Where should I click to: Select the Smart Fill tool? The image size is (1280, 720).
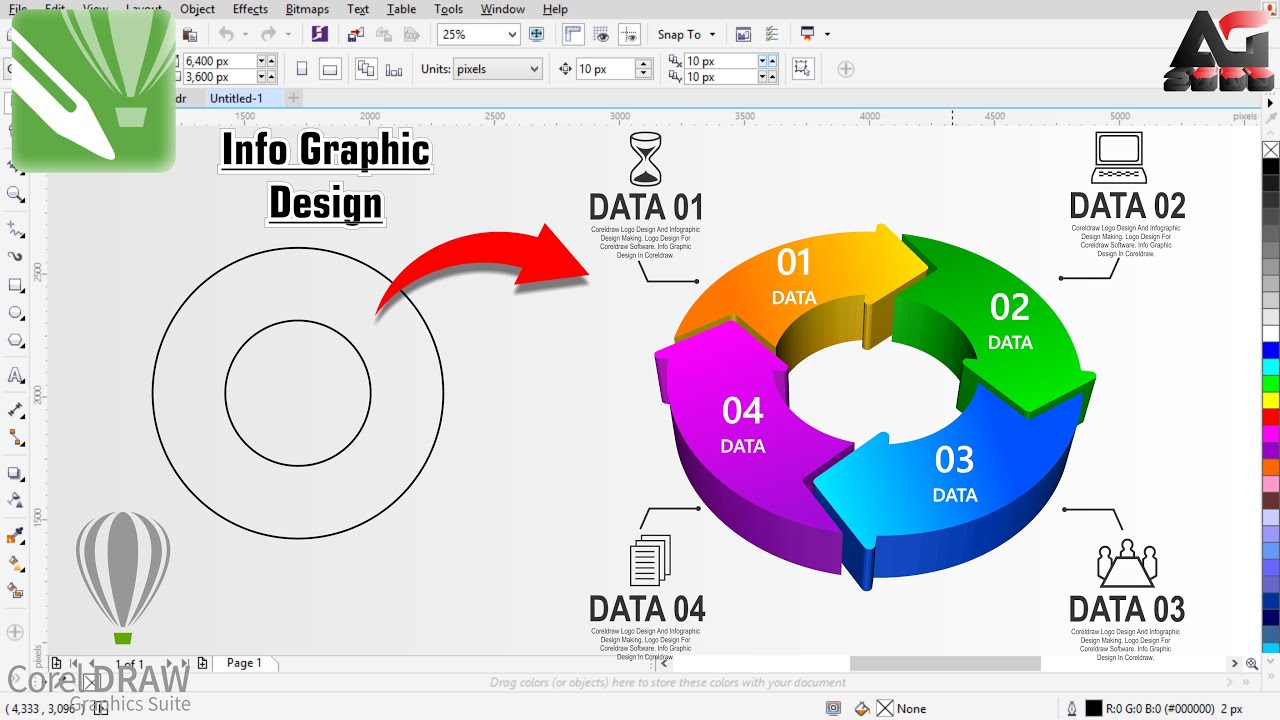pyautogui.click(x=16, y=590)
